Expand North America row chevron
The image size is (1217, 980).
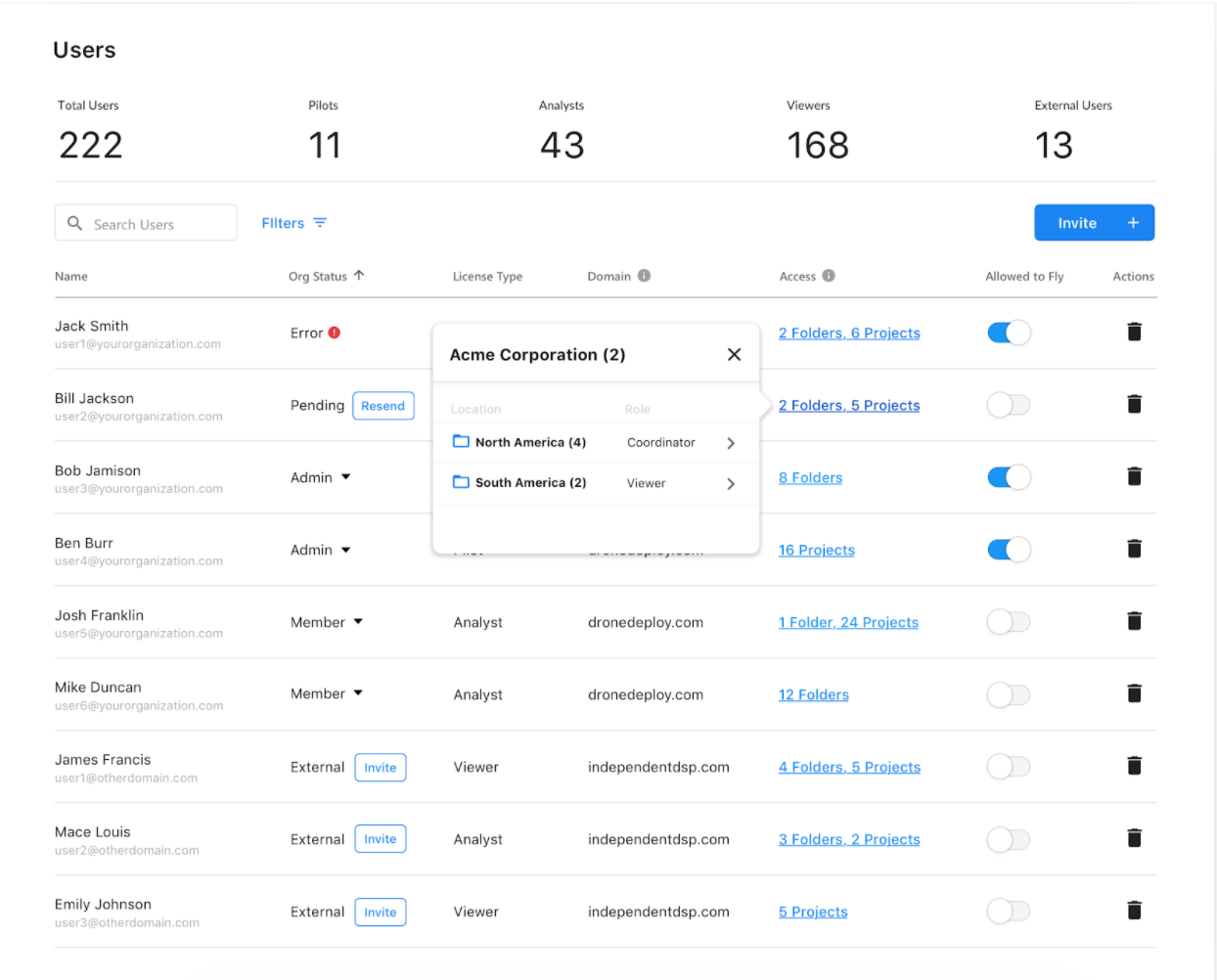[x=731, y=443]
